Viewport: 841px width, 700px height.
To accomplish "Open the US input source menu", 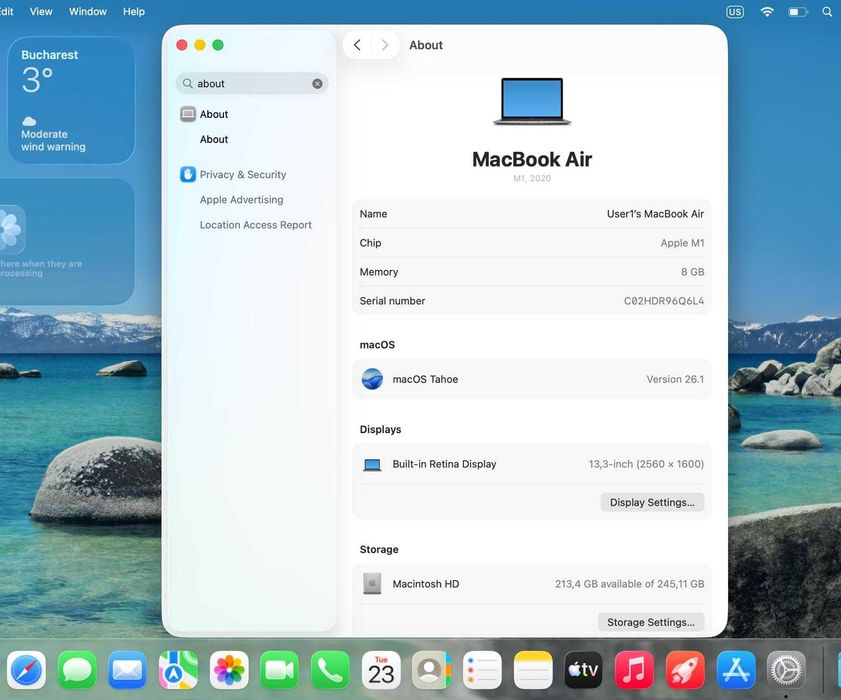I will pyautogui.click(x=735, y=11).
